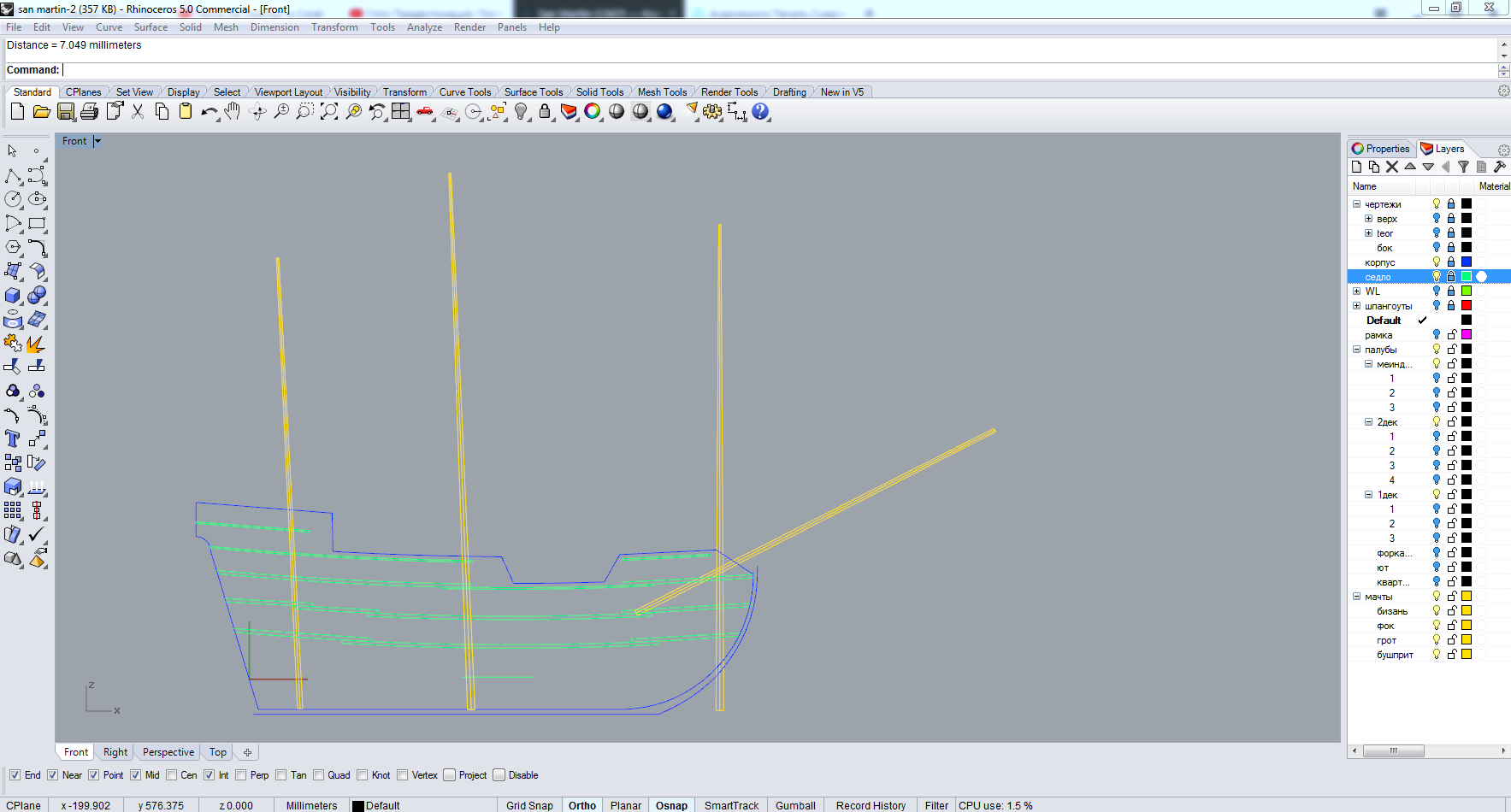The height and width of the screenshot is (812, 1511).
Task: Select the Pan hand tool
Action: click(233, 112)
